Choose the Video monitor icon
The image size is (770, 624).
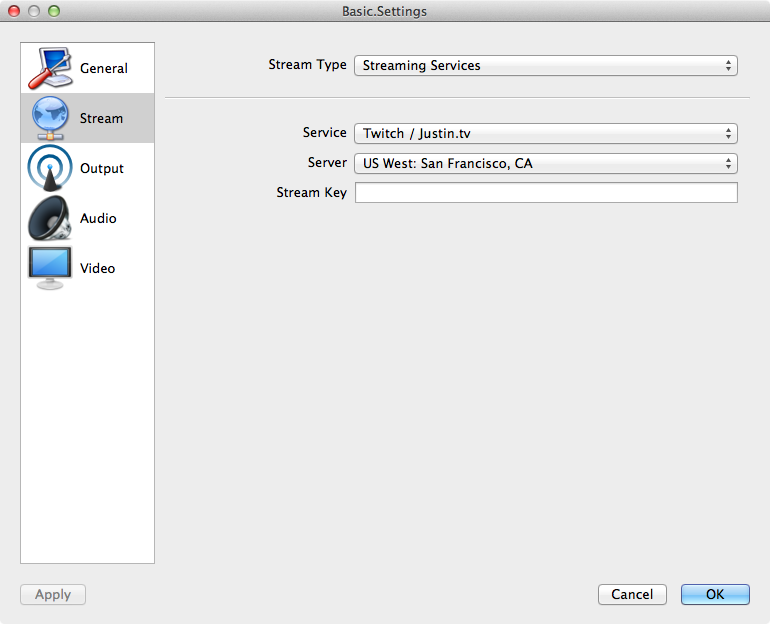(x=50, y=268)
